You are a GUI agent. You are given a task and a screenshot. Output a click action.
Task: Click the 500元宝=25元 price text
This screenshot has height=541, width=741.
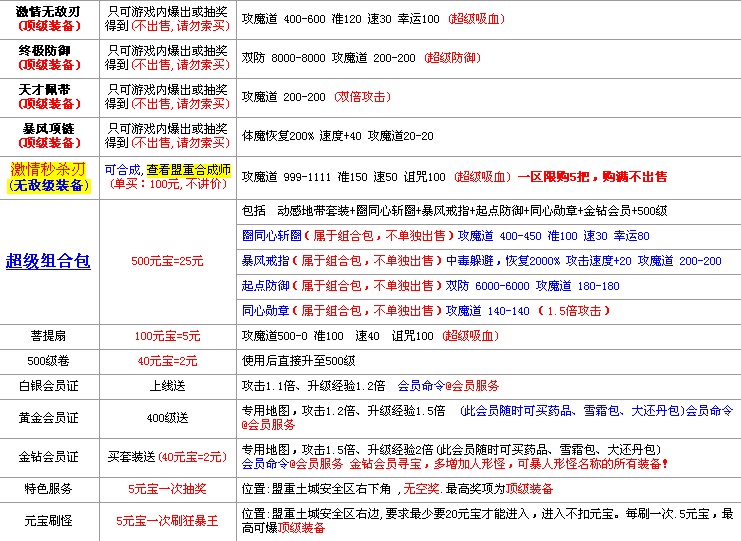click(x=167, y=261)
